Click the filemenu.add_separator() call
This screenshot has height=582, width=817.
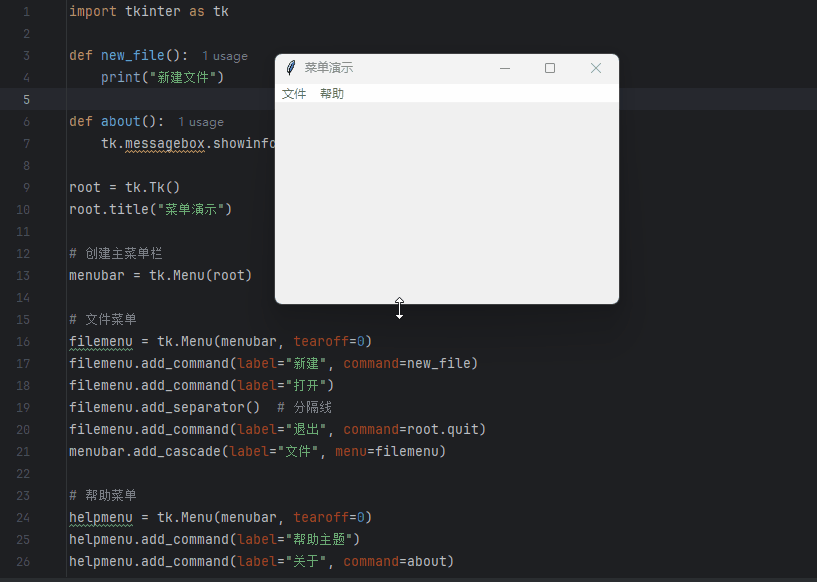point(165,407)
